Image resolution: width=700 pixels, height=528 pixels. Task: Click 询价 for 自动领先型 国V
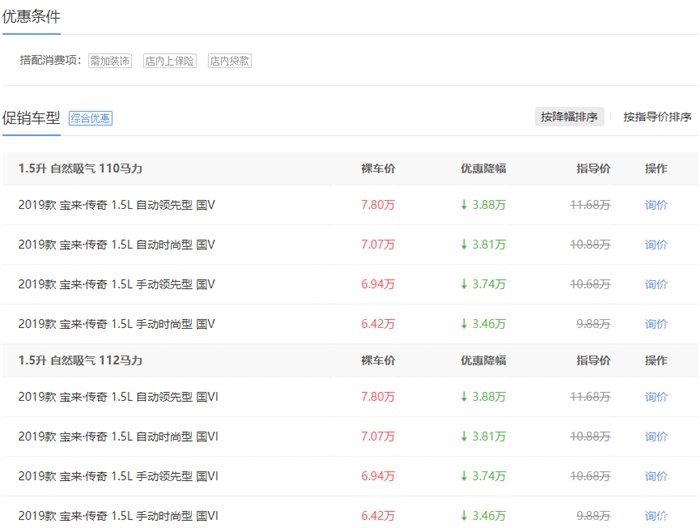(x=656, y=205)
